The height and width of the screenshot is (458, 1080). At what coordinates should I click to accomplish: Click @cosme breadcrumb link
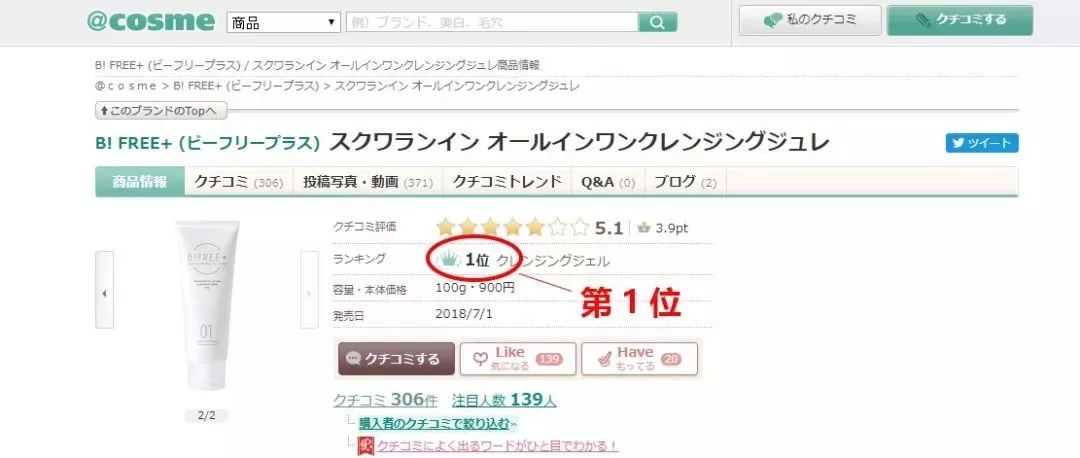(x=126, y=86)
